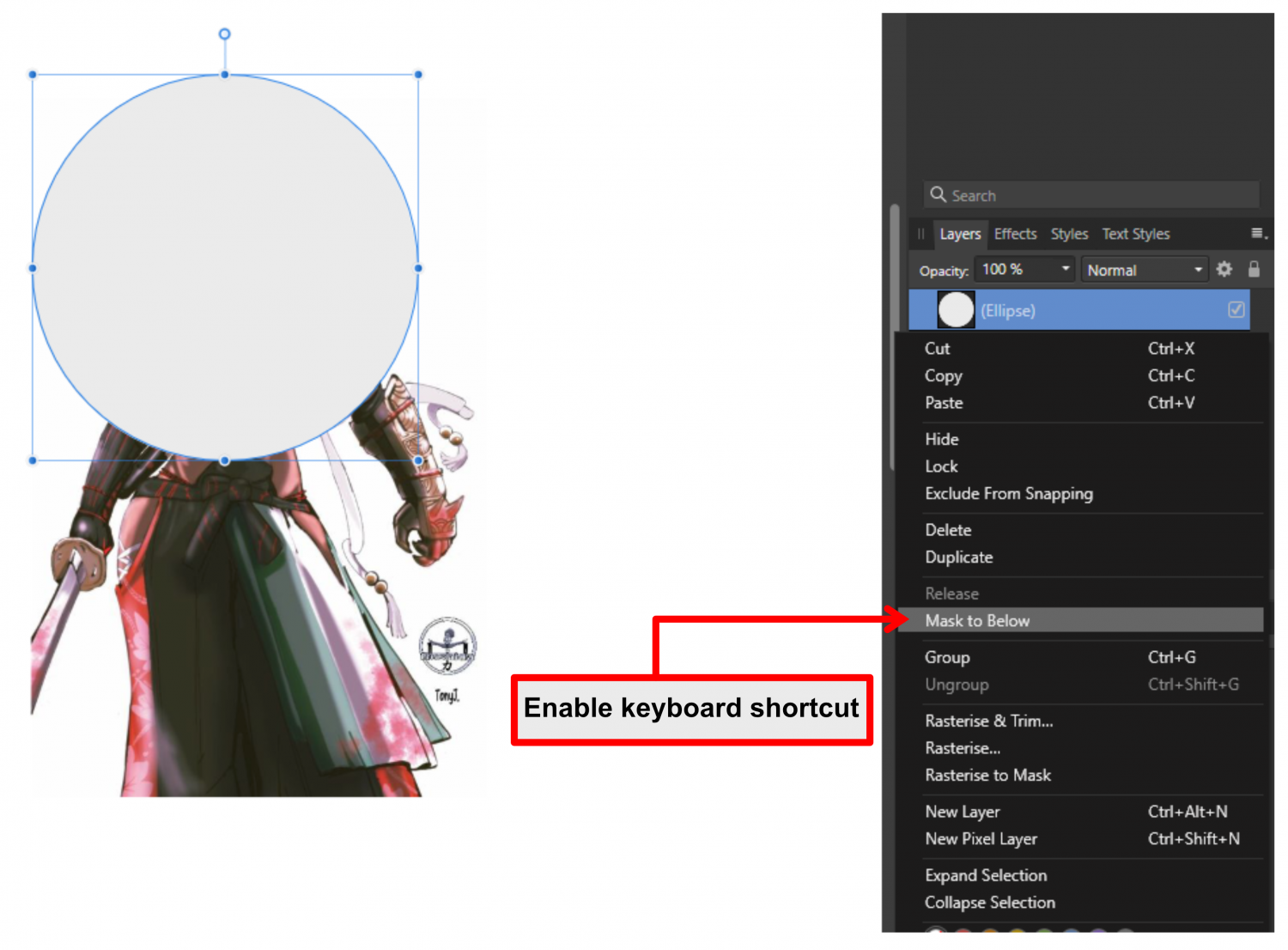Switch to the Text Styles tab
Image resolution: width=1288 pixels, height=950 pixels.
click(x=1136, y=234)
